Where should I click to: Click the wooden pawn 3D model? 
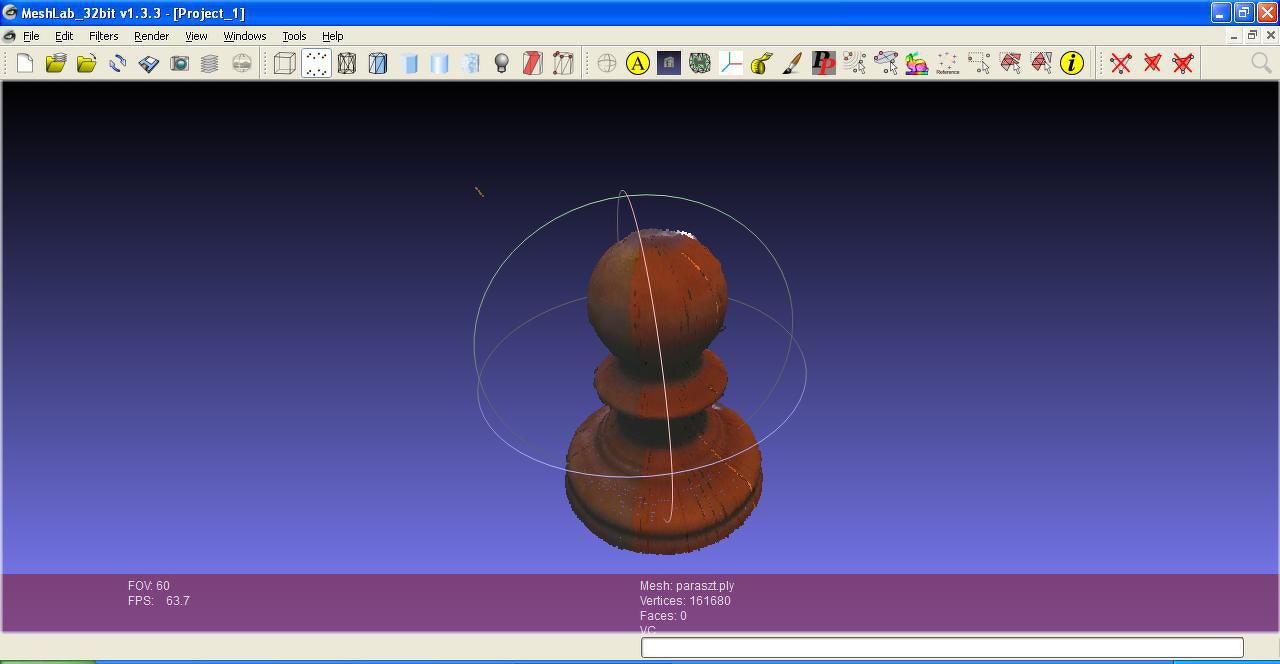tap(662, 390)
